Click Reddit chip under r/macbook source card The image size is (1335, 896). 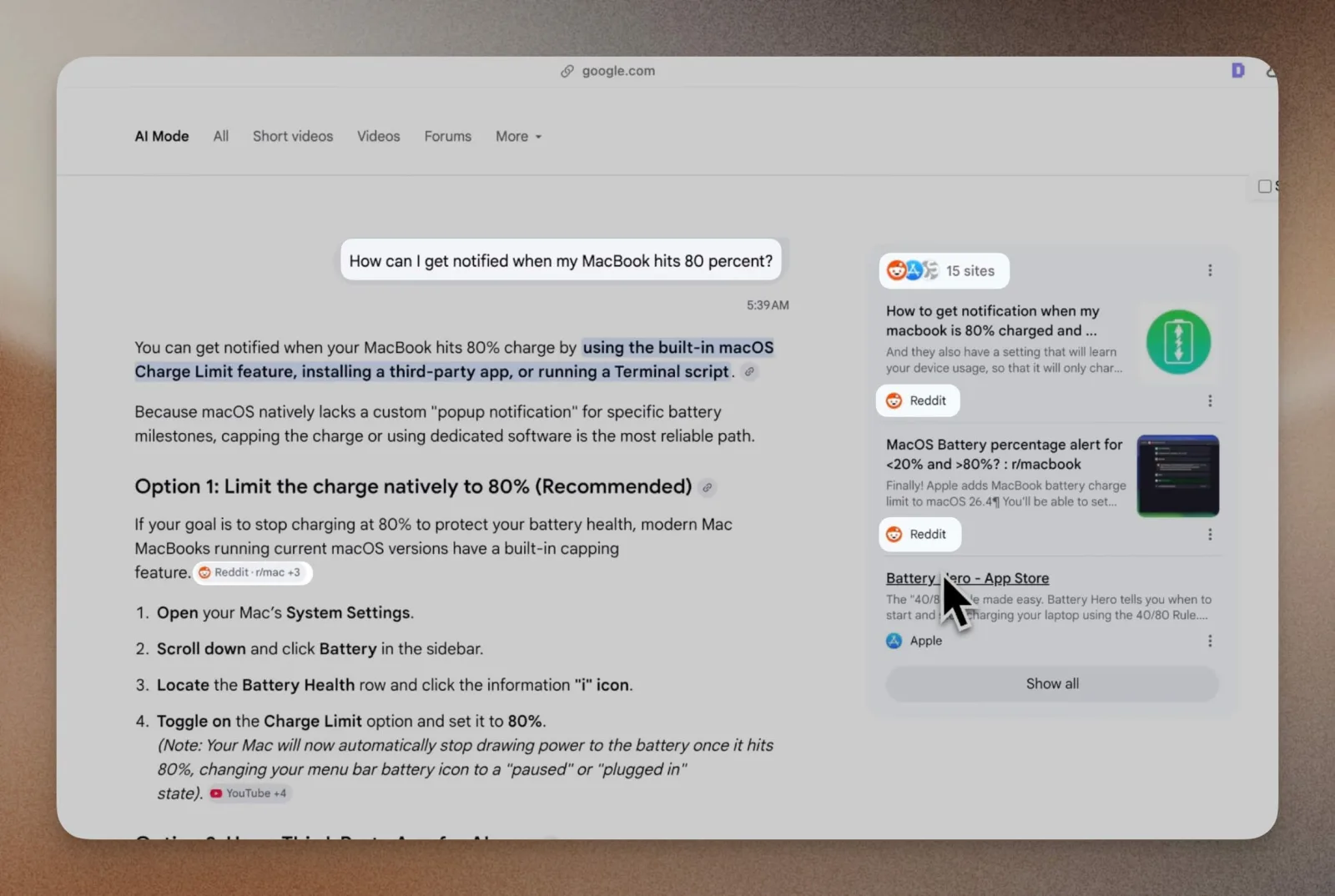pos(919,535)
